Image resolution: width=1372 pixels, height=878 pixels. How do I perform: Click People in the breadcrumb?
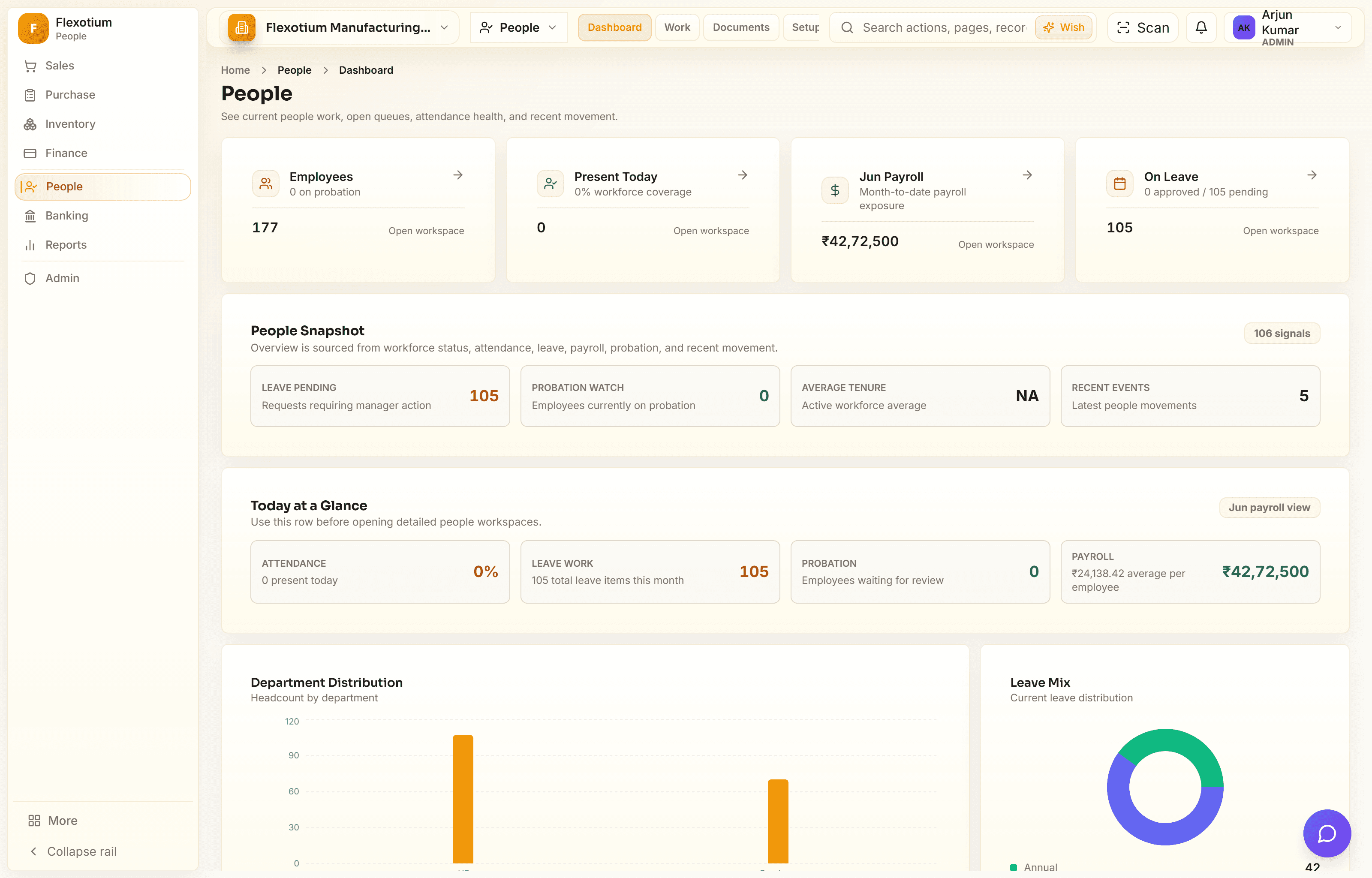294,70
